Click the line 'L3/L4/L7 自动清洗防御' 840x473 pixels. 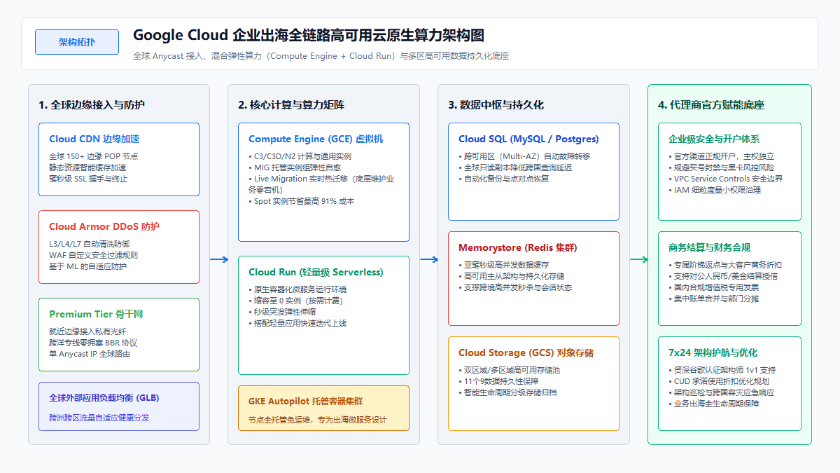[89, 244]
